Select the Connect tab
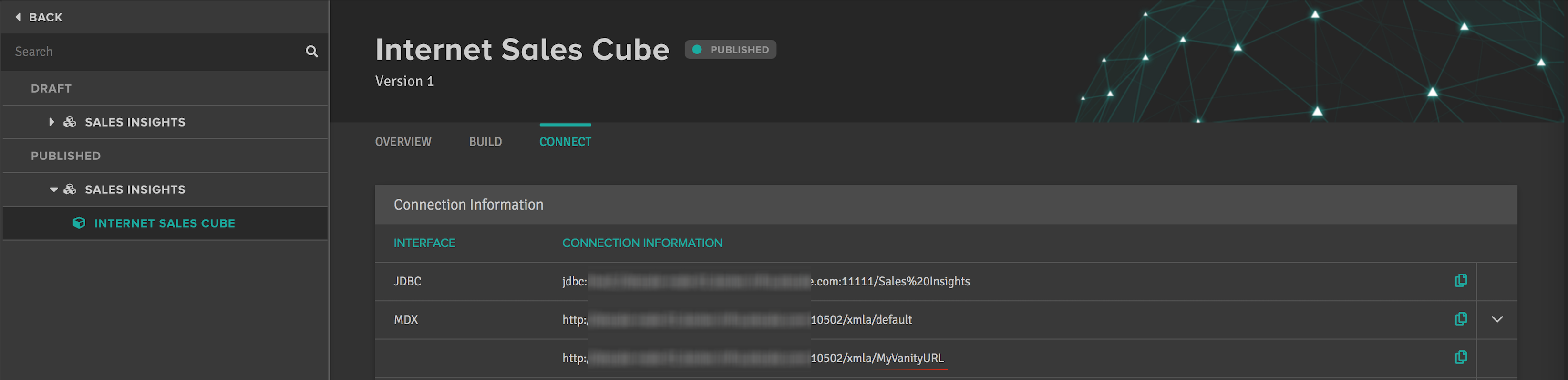Screen dimensions: 1568x380 (565, 142)
